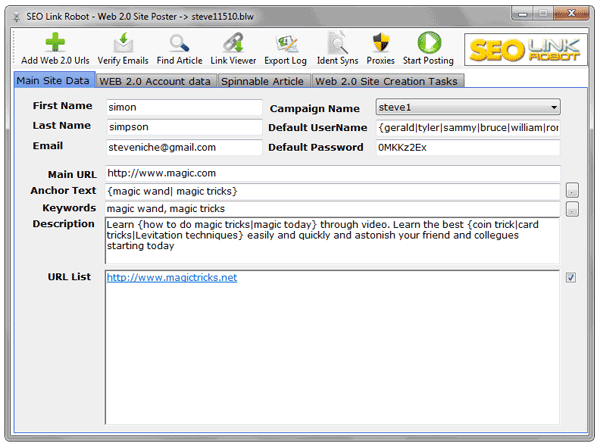Click the SEO Link Robot logo
Image resolution: width=600 pixels, height=446 pixels.
tap(526, 47)
